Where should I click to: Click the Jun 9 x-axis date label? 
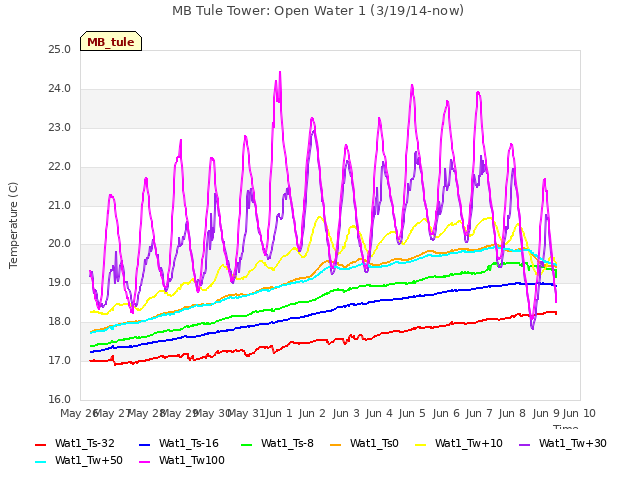coord(546,413)
